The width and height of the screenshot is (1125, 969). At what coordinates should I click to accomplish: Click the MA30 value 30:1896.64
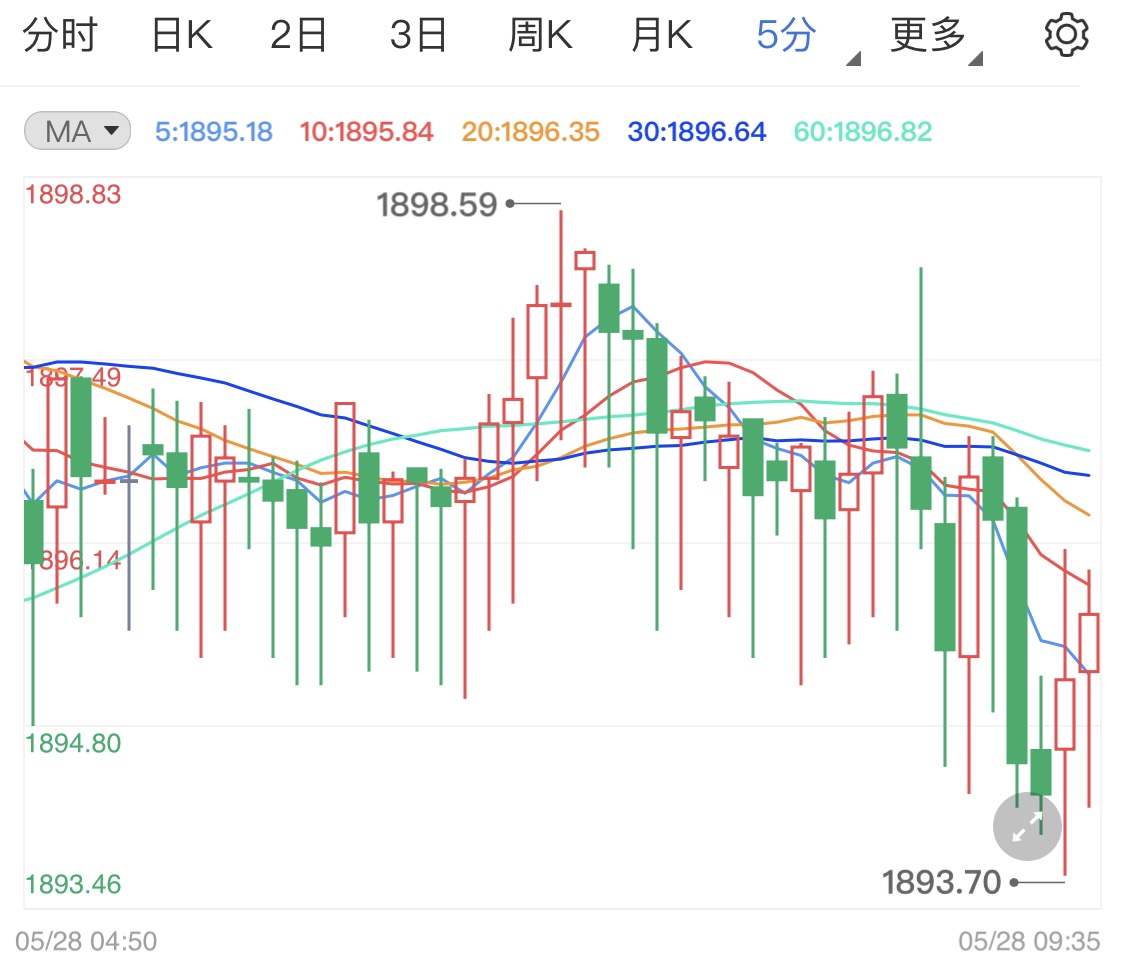[x=697, y=132]
